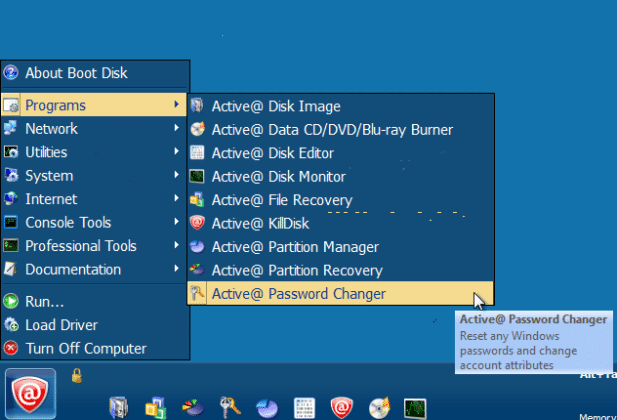Expand the Network submenu
This screenshot has height=420, width=617.
click(94, 128)
